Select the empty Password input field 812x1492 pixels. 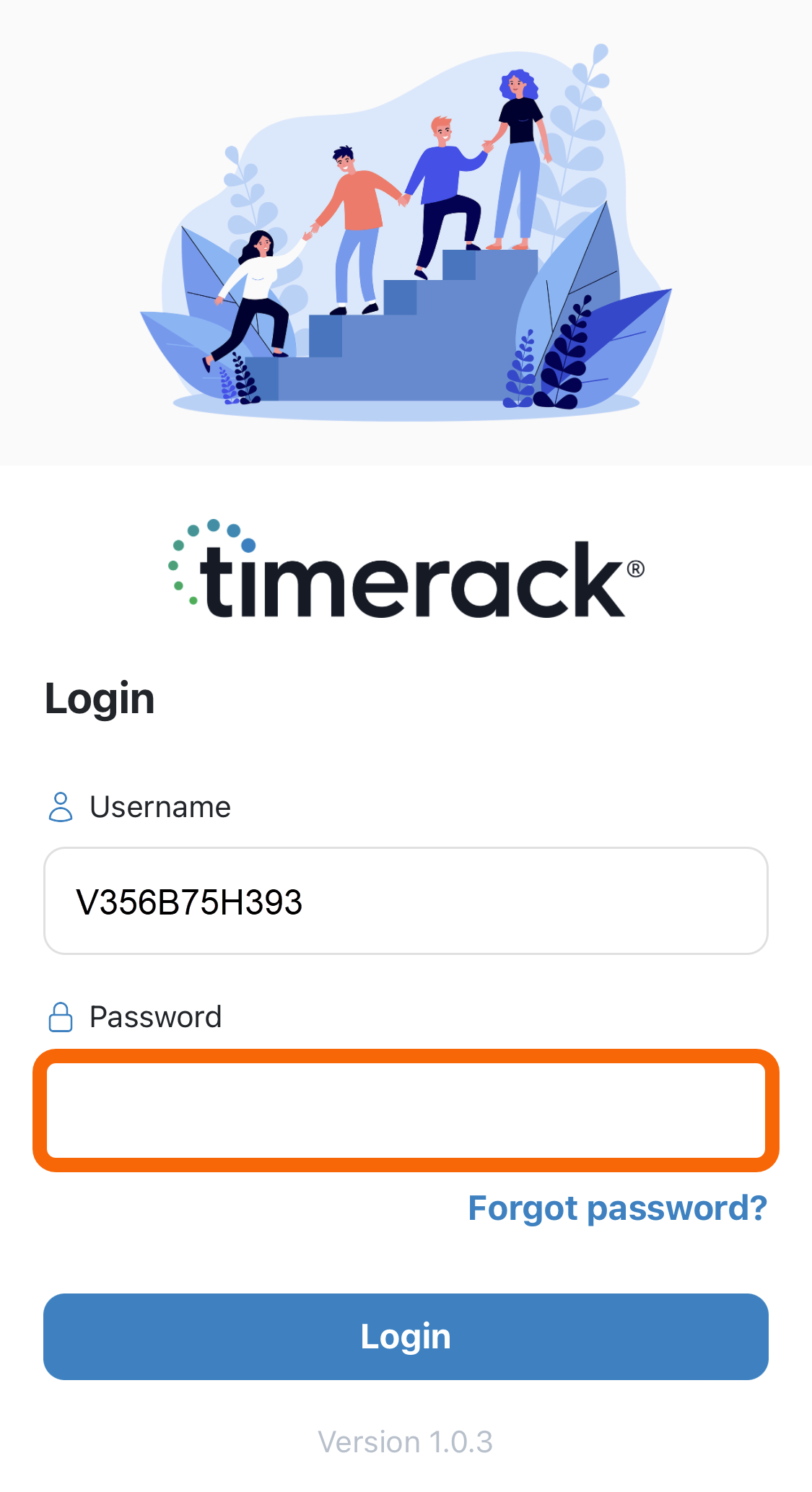tap(406, 1110)
